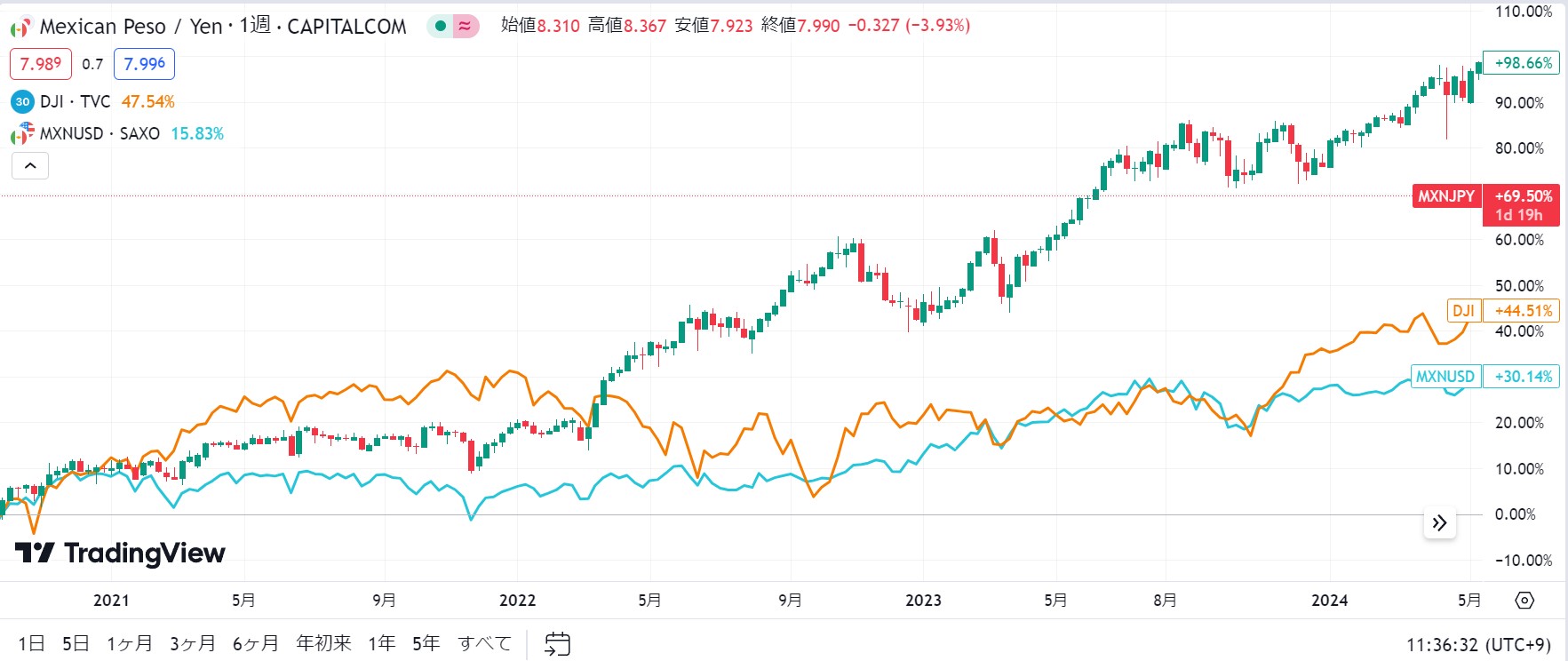
Task: Select the 5日 time range
Action: [76, 643]
